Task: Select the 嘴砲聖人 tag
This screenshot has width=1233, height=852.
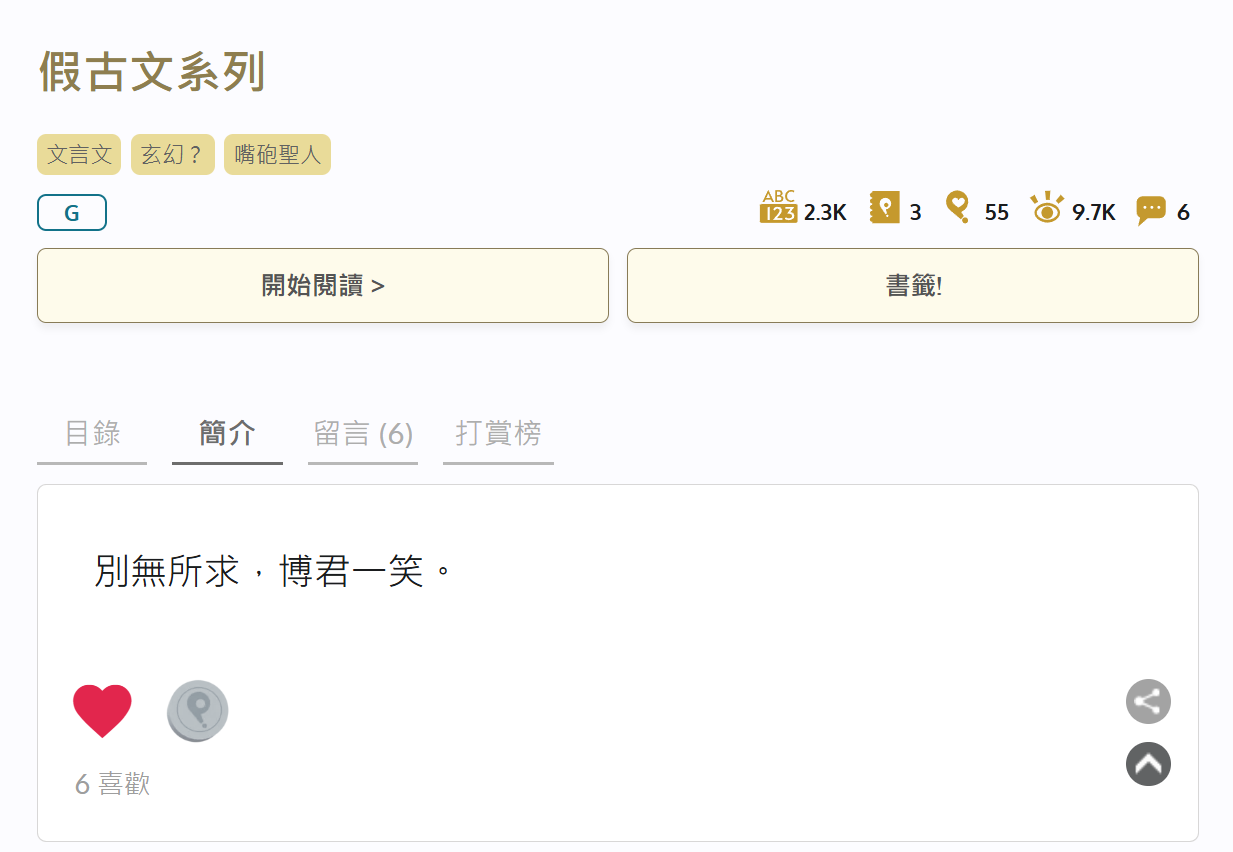Action: coord(277,155)
